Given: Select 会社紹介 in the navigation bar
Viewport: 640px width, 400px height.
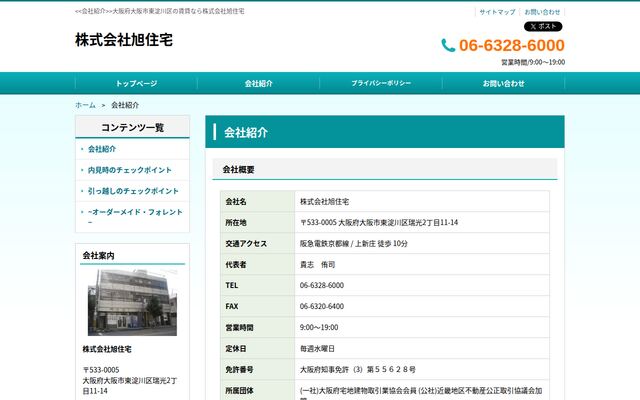Looking at the screenshot, I should pos(258,83).
